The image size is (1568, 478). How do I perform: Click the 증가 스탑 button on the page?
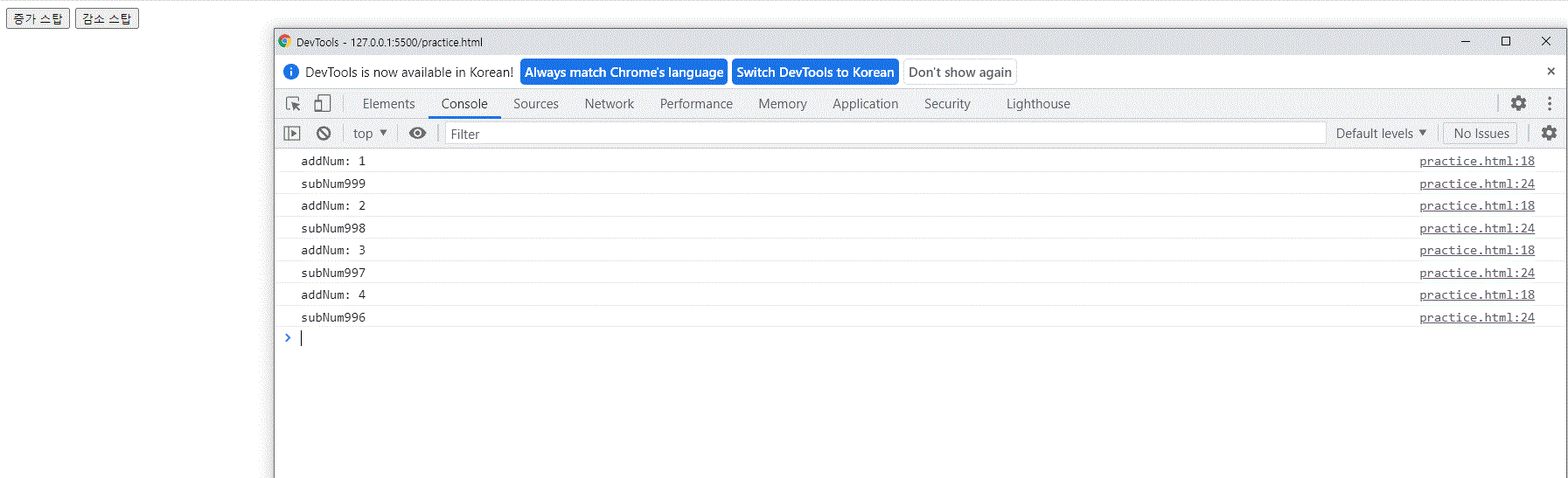(x=38, y=18)
